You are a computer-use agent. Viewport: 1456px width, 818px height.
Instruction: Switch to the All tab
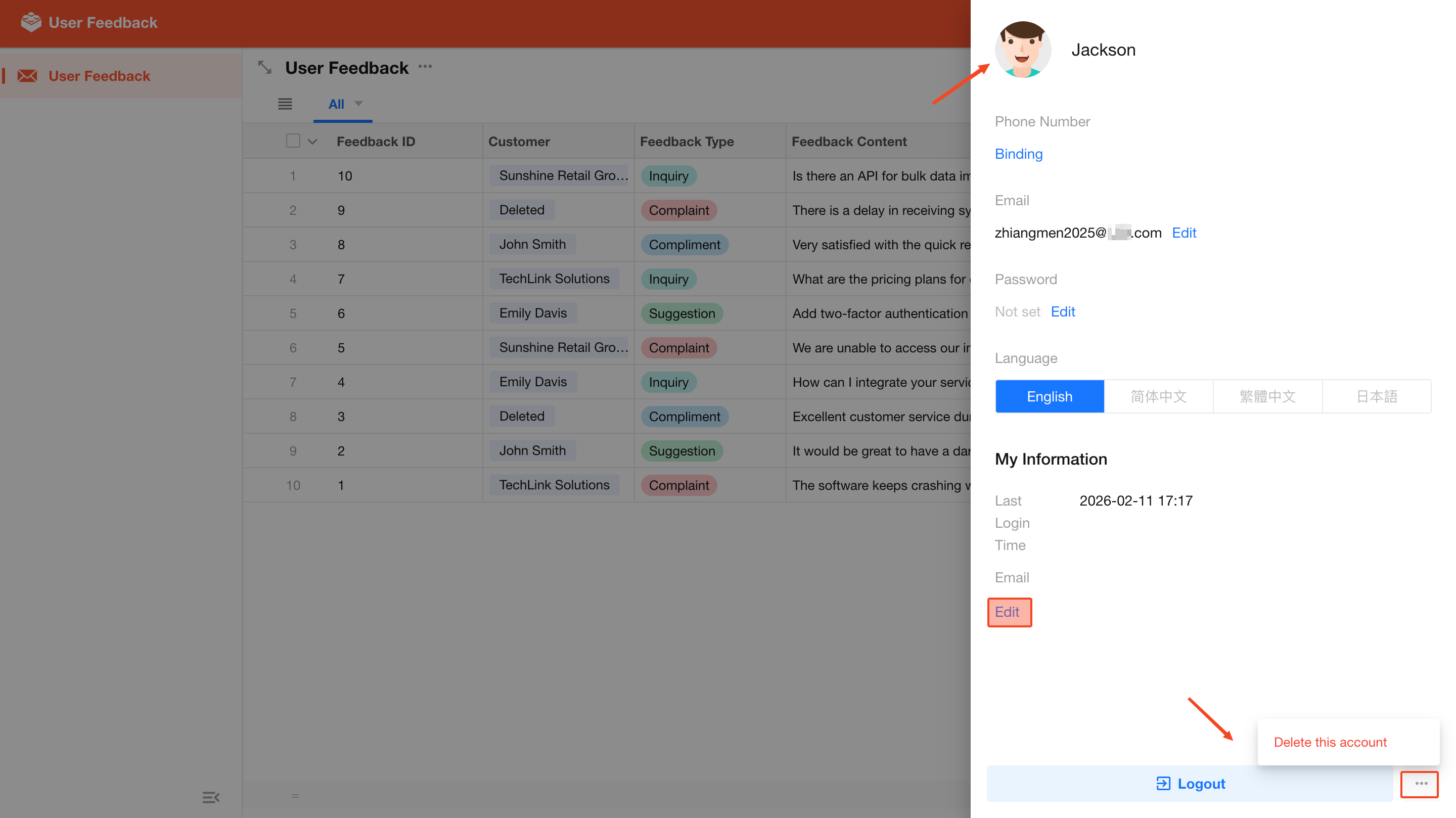(x=336, y=104)
